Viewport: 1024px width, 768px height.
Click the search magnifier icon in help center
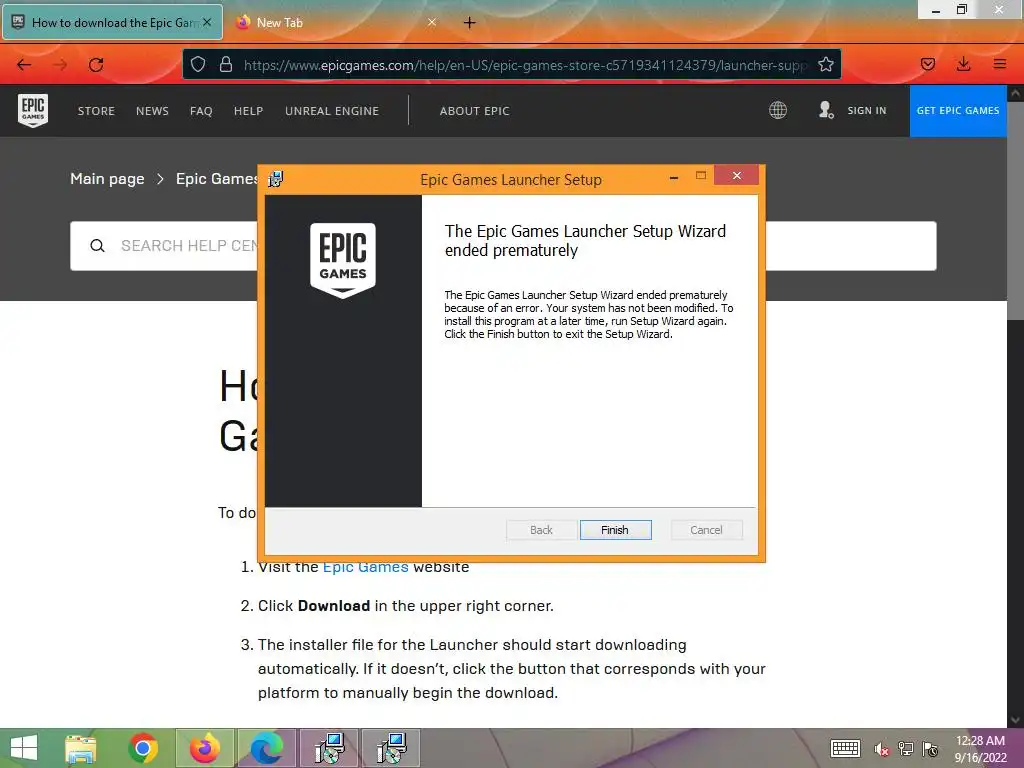[x=97, y=246]
